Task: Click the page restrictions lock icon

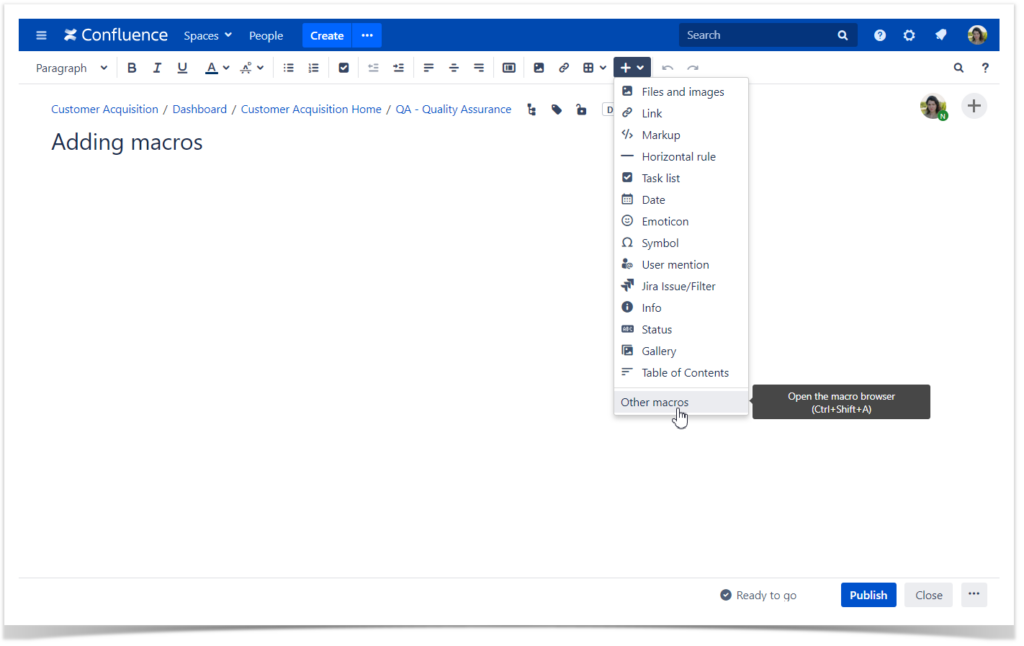Action: tap(582, 109)
